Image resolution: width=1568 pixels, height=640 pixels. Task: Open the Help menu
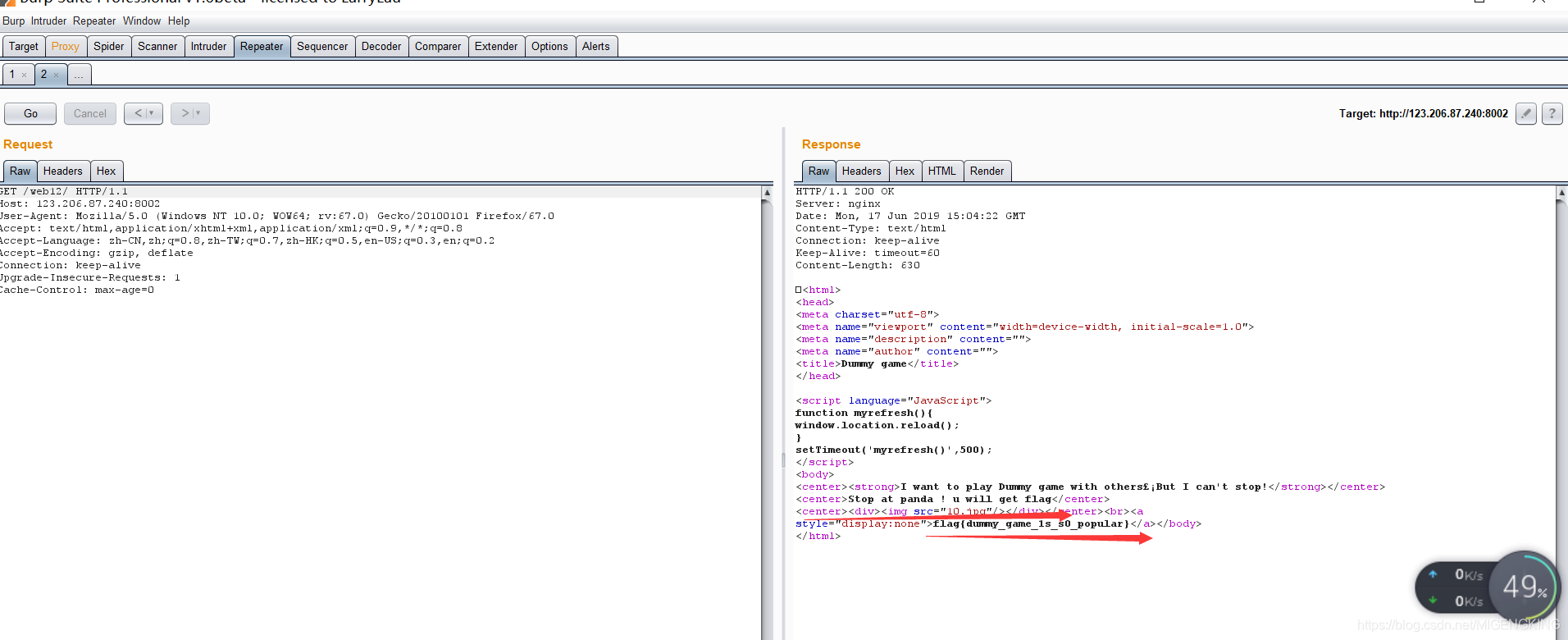(x=179, y=21)
